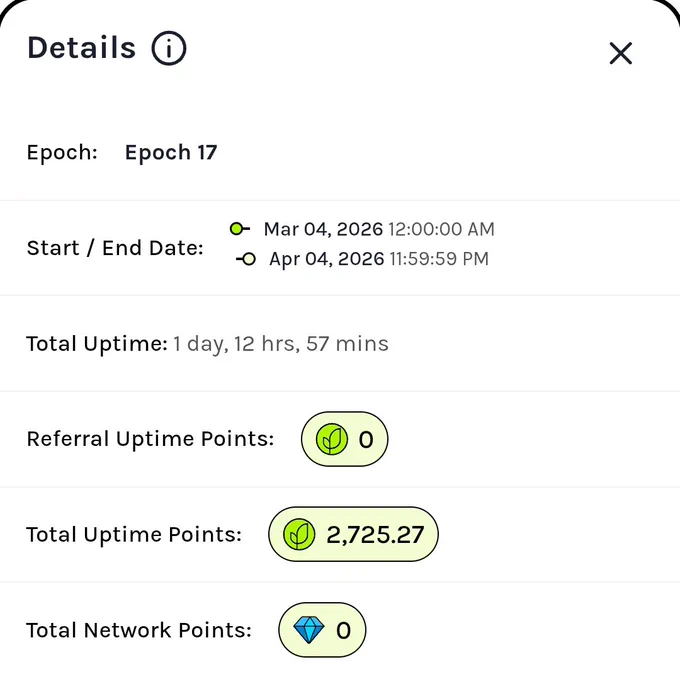Click the blue diamond icon in Total Network Points

(x=308, y=630)
